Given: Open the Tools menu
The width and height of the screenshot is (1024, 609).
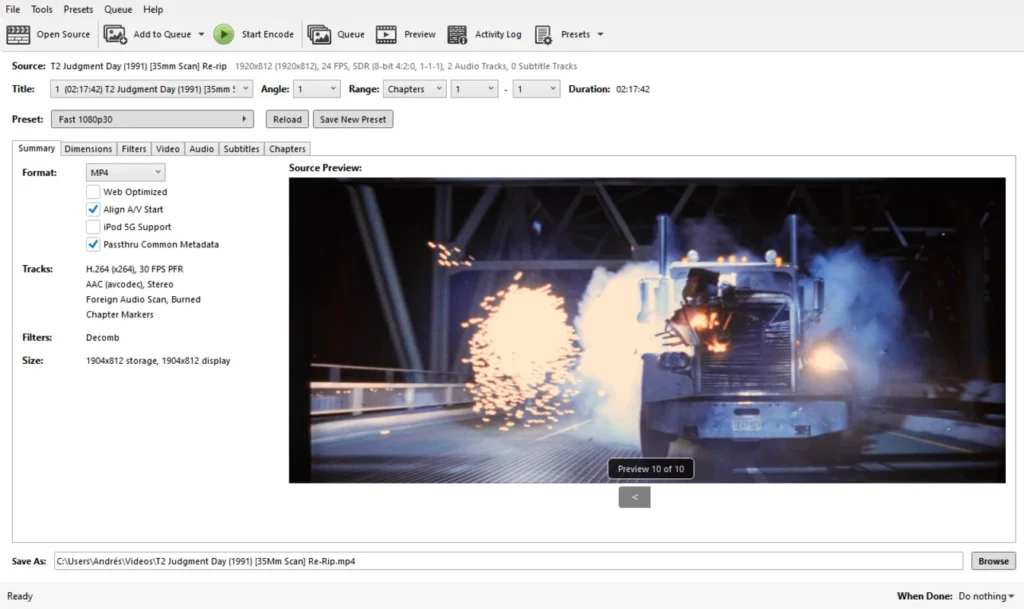Looking at the screenshot, I should tap(42, 9).
